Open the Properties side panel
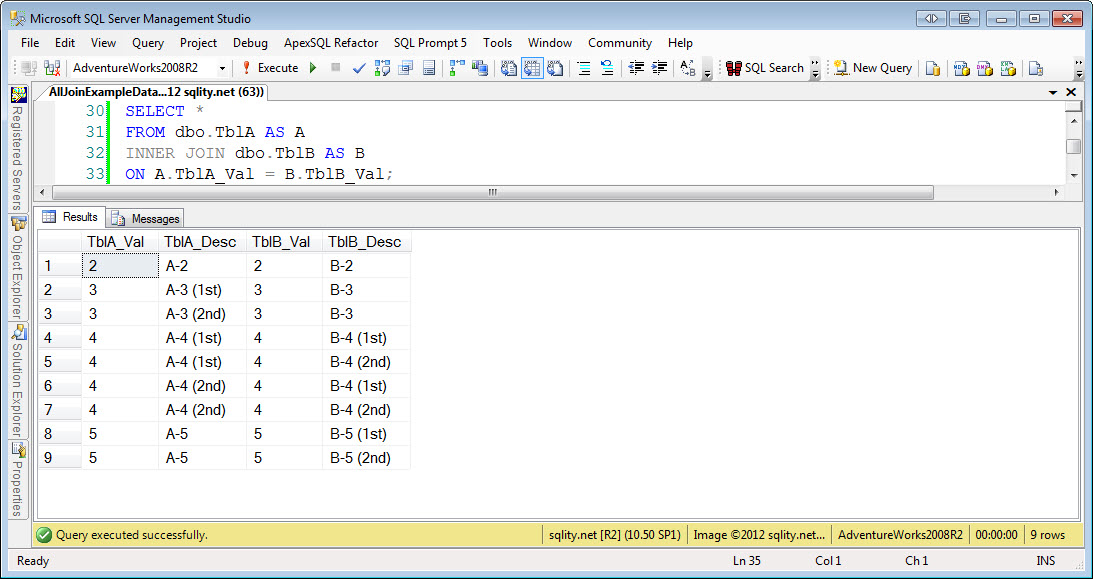This screenshot has height=579, width=1093. tap(18, 479)
